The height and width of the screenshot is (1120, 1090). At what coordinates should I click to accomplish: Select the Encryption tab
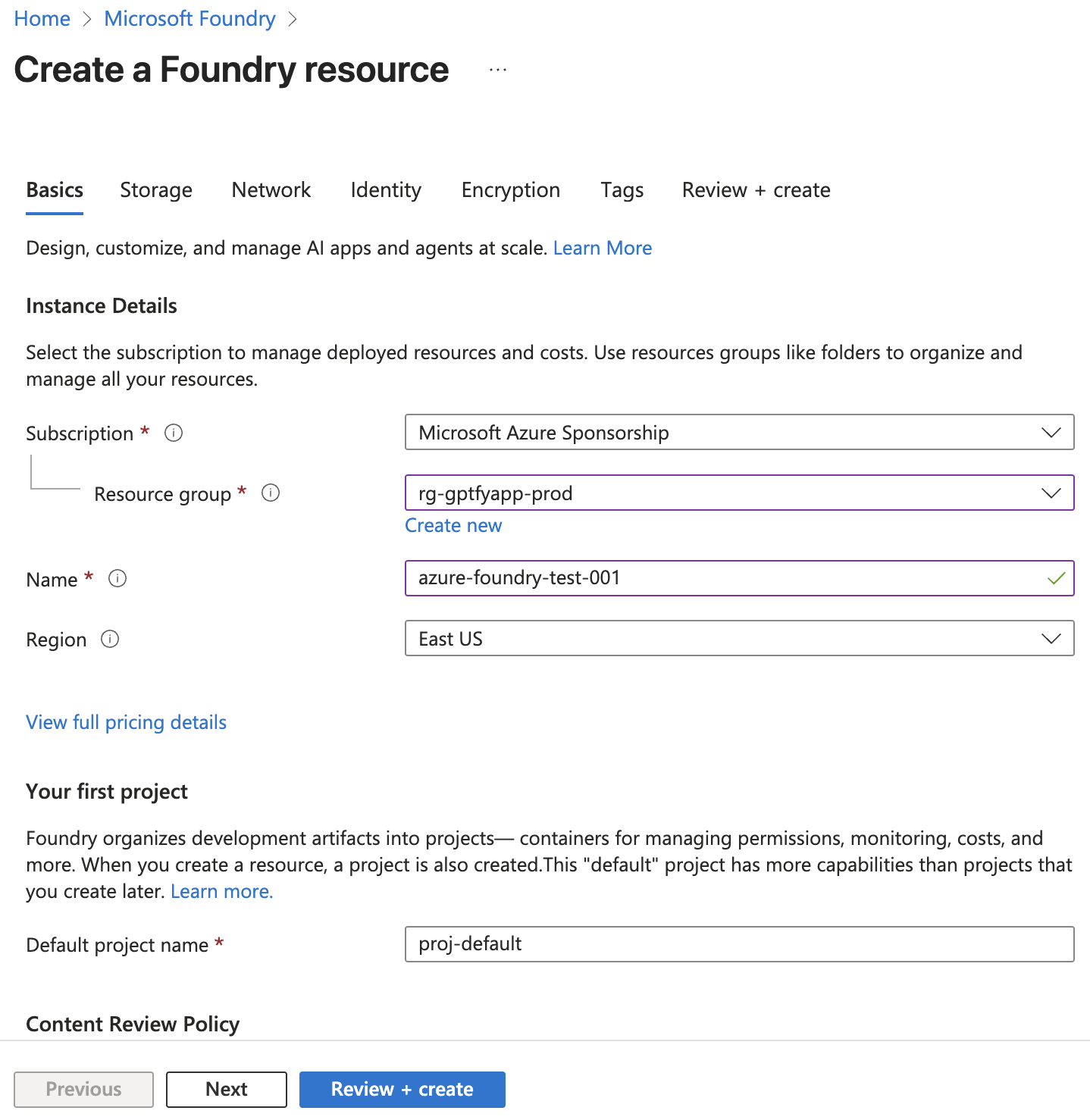pyautogui.click(x=511, y=190)
